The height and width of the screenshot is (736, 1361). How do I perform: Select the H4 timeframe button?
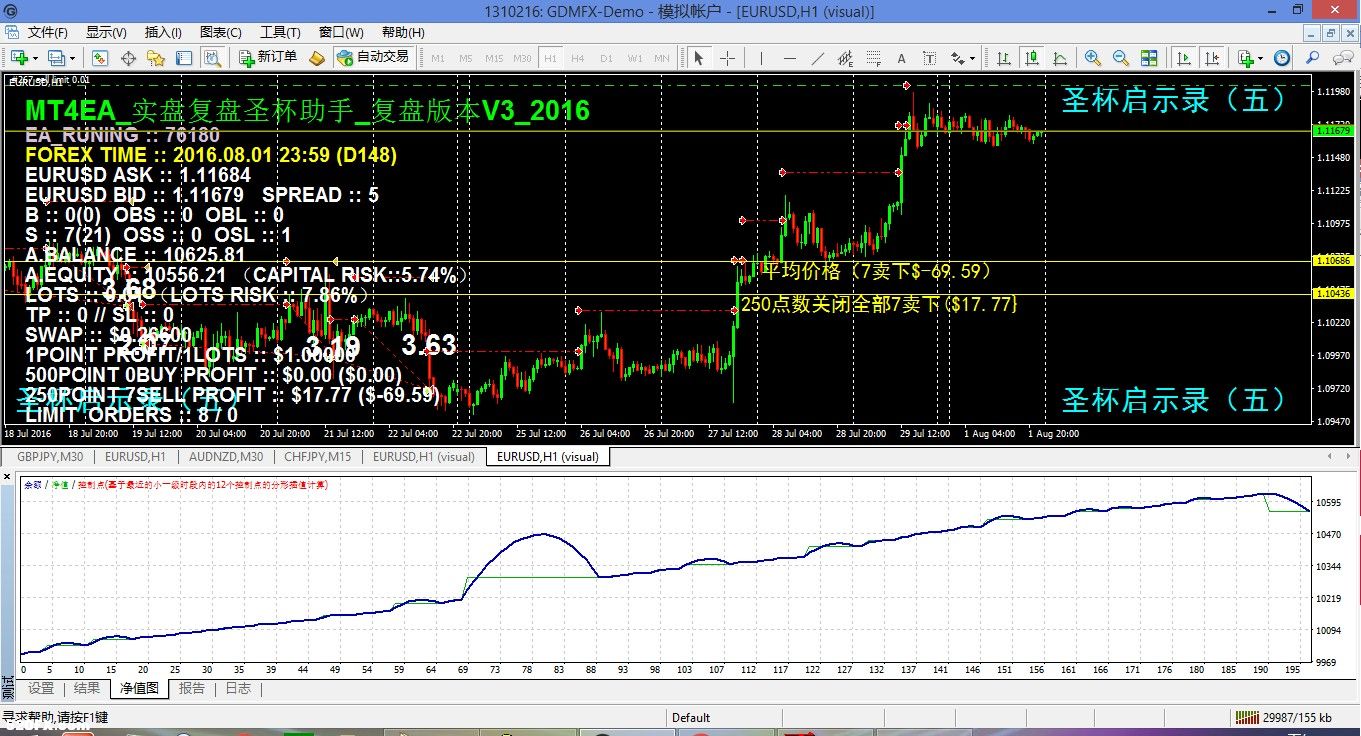[578, 58]
